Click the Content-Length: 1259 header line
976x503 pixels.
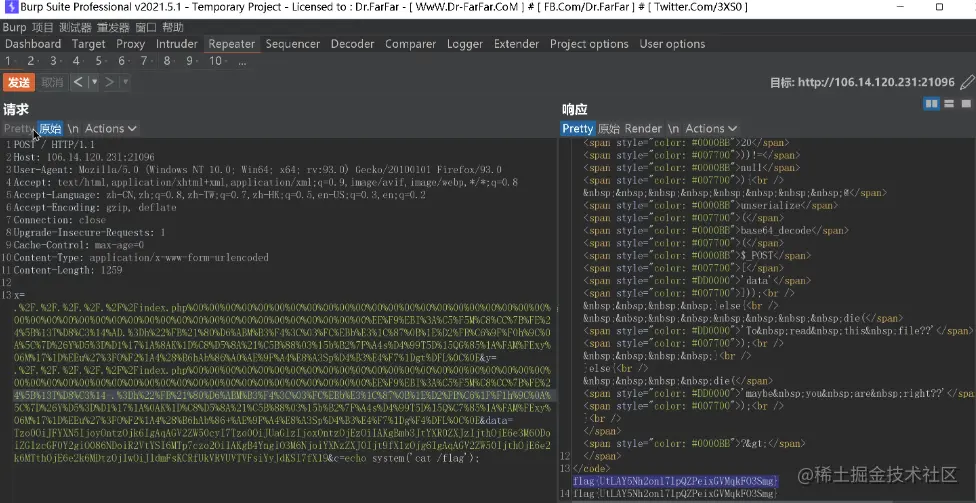pos(68,270)
